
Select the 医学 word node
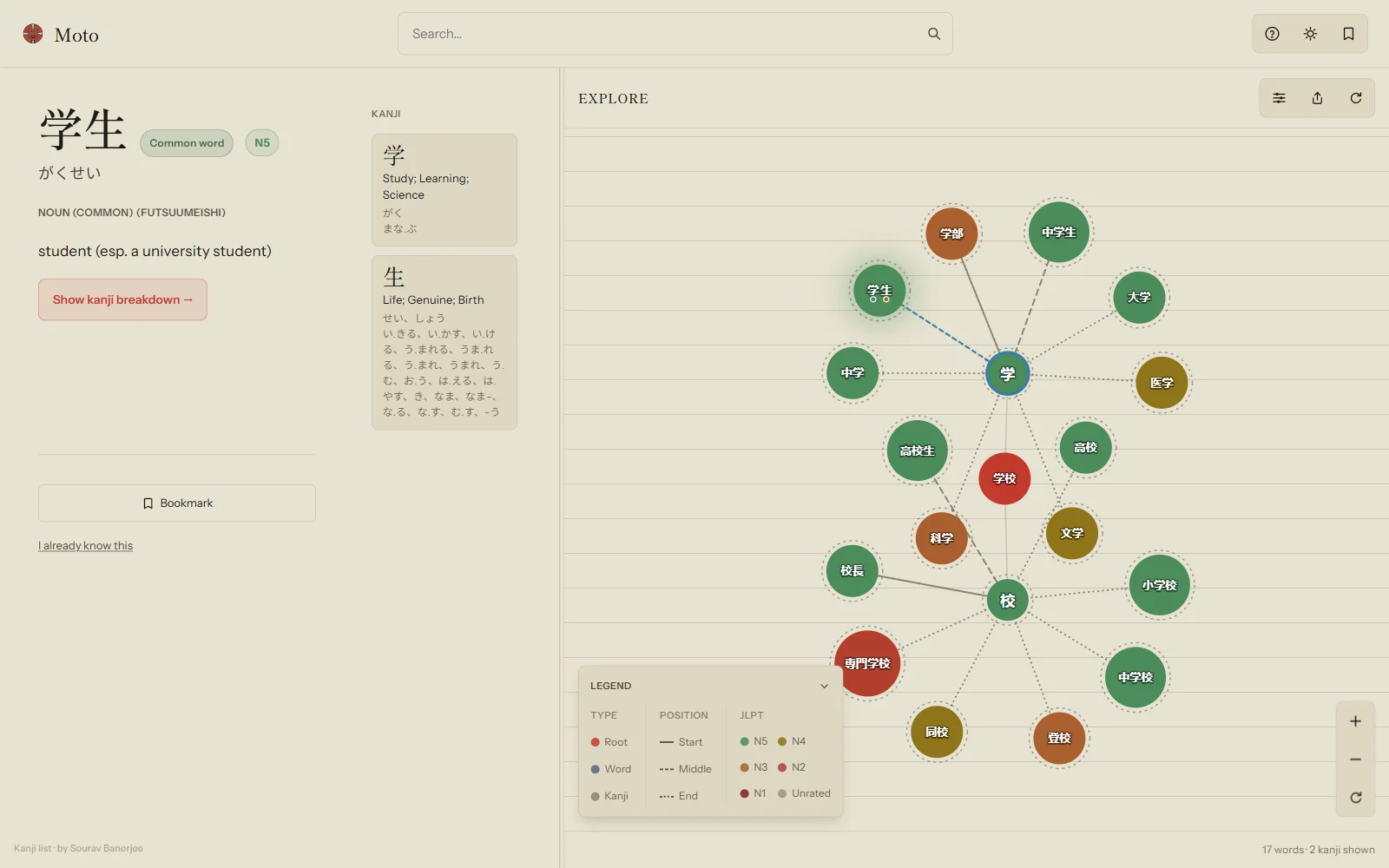coord(1162,383)
